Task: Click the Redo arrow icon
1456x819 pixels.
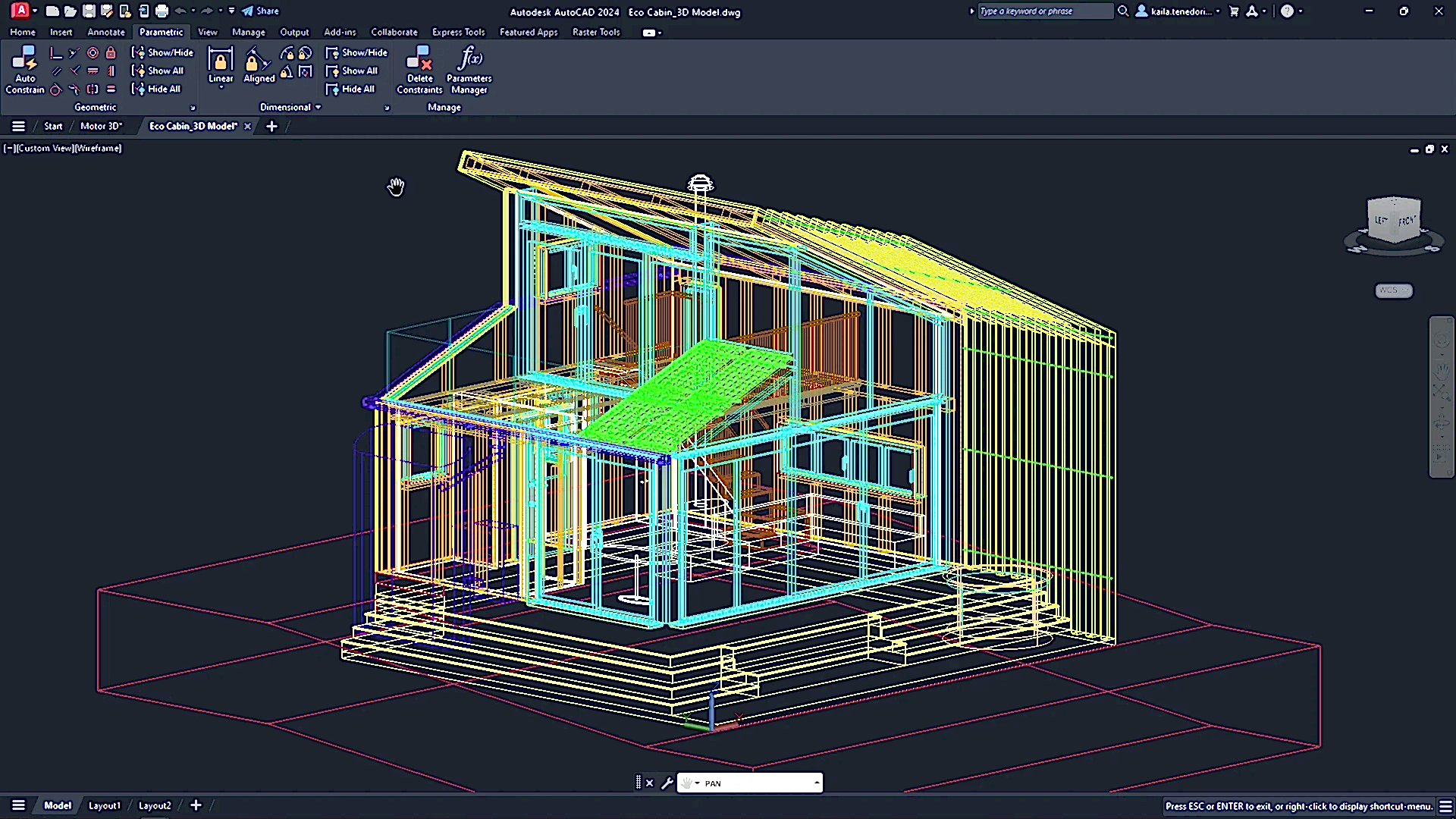Action: coord(207,11)
